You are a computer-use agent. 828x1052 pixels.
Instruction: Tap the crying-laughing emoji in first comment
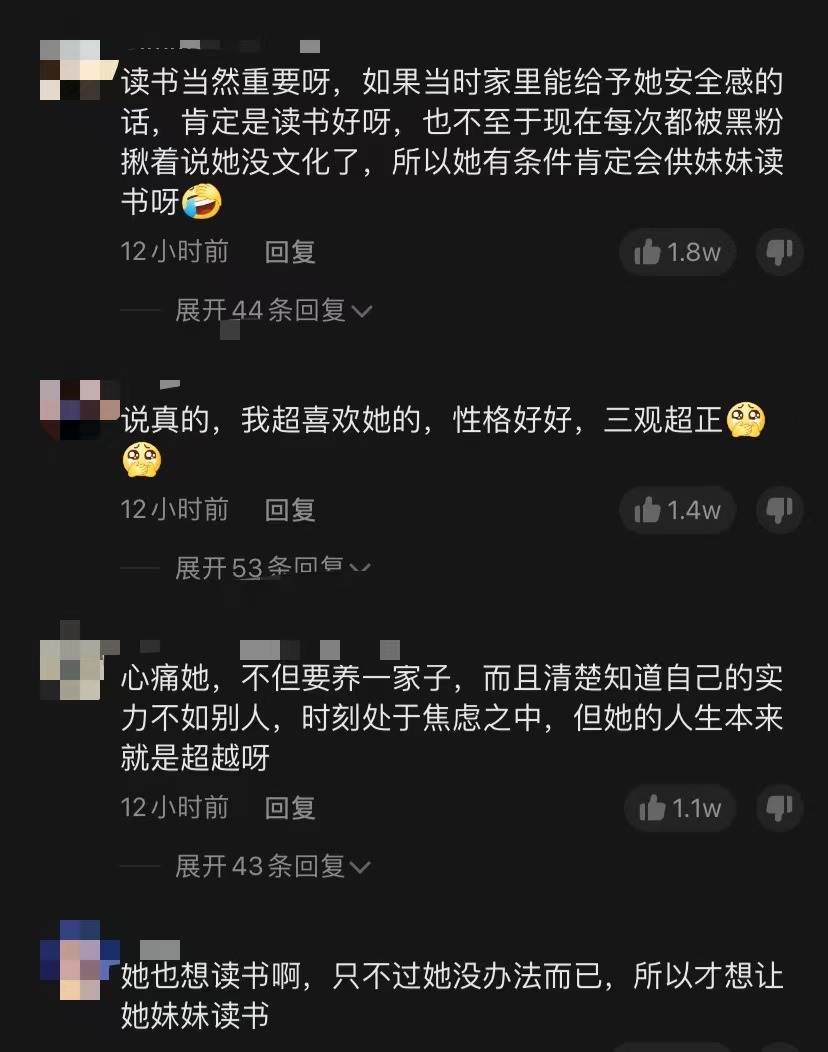click(202, 201)
